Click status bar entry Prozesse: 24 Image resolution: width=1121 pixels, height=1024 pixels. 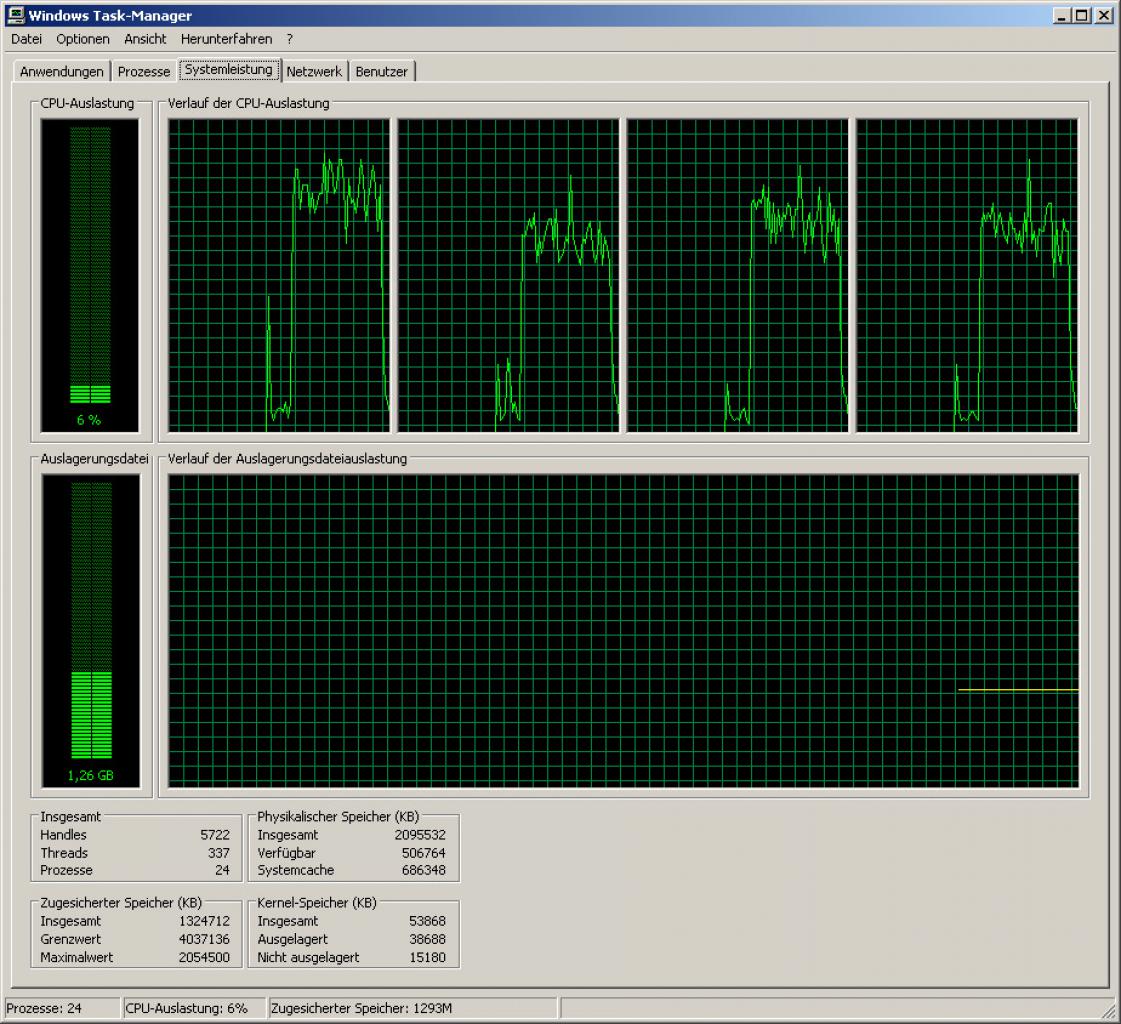pyautogui.click(x=62, y=1008)
